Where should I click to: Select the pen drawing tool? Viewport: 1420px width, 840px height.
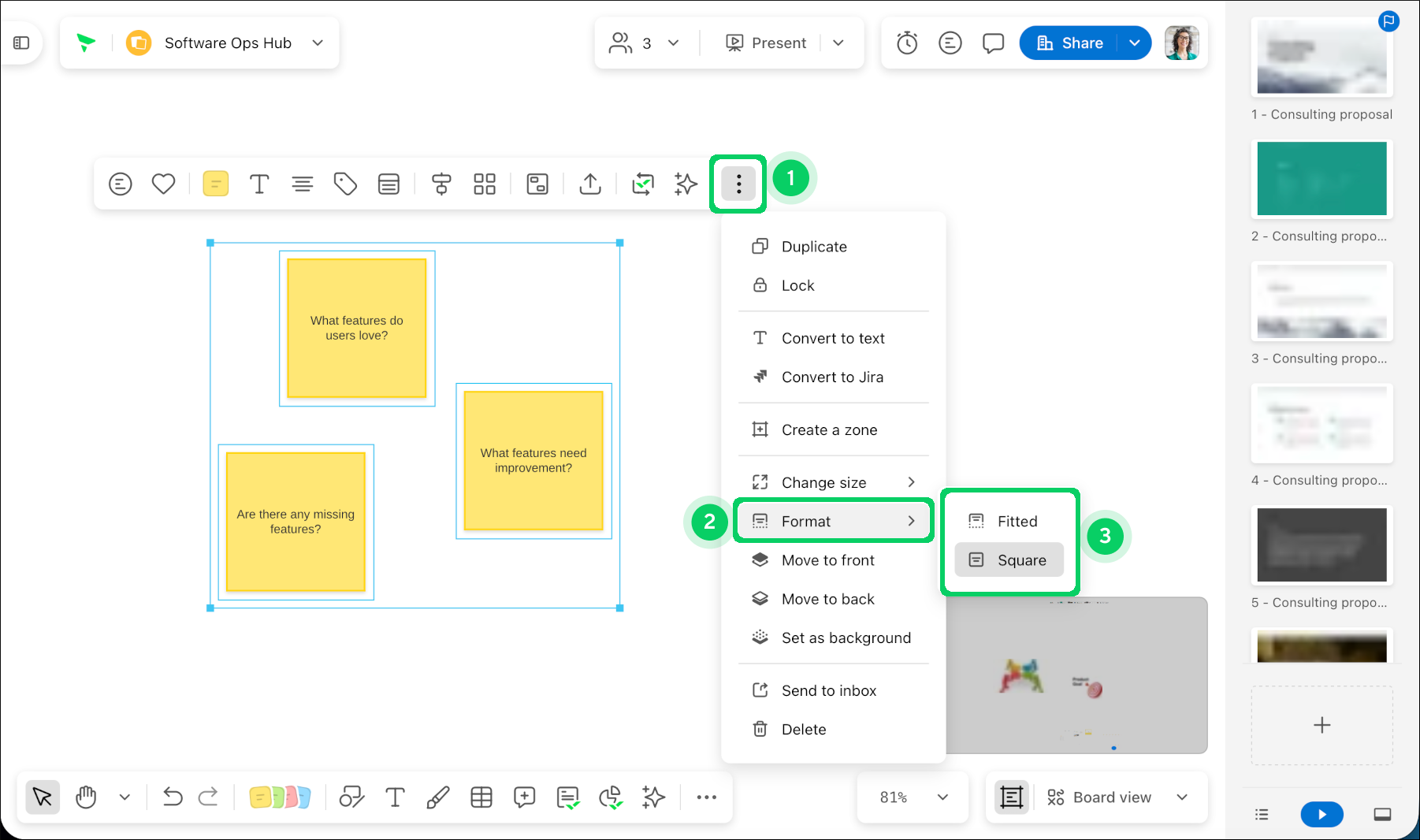point(438,797)
